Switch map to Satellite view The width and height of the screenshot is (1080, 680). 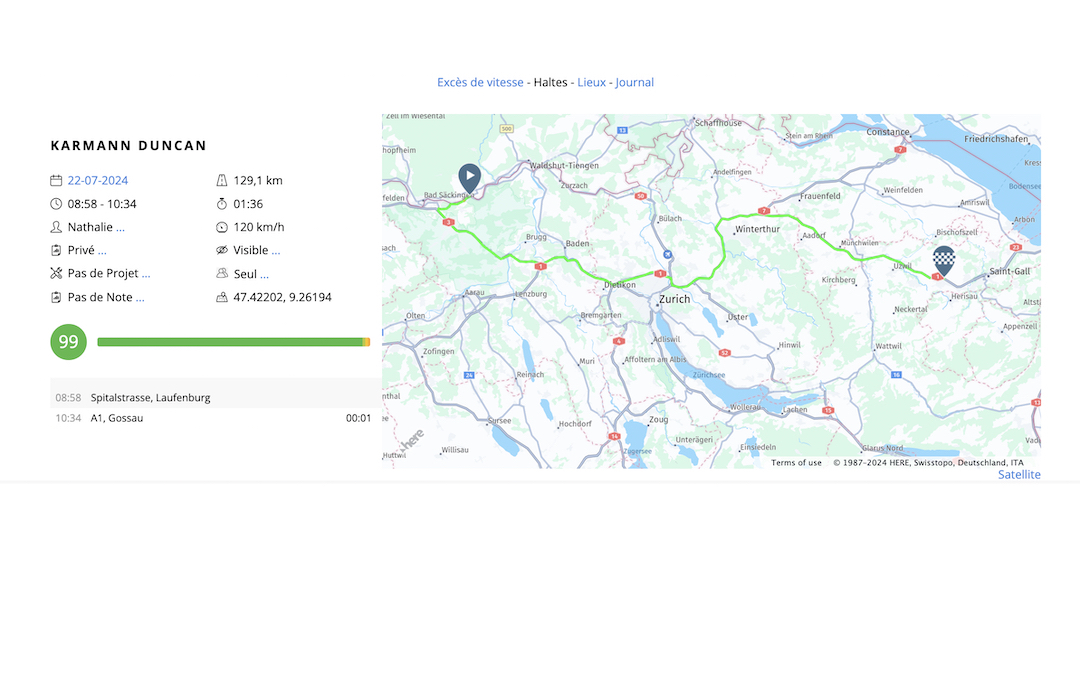(x=1019, y=475)
